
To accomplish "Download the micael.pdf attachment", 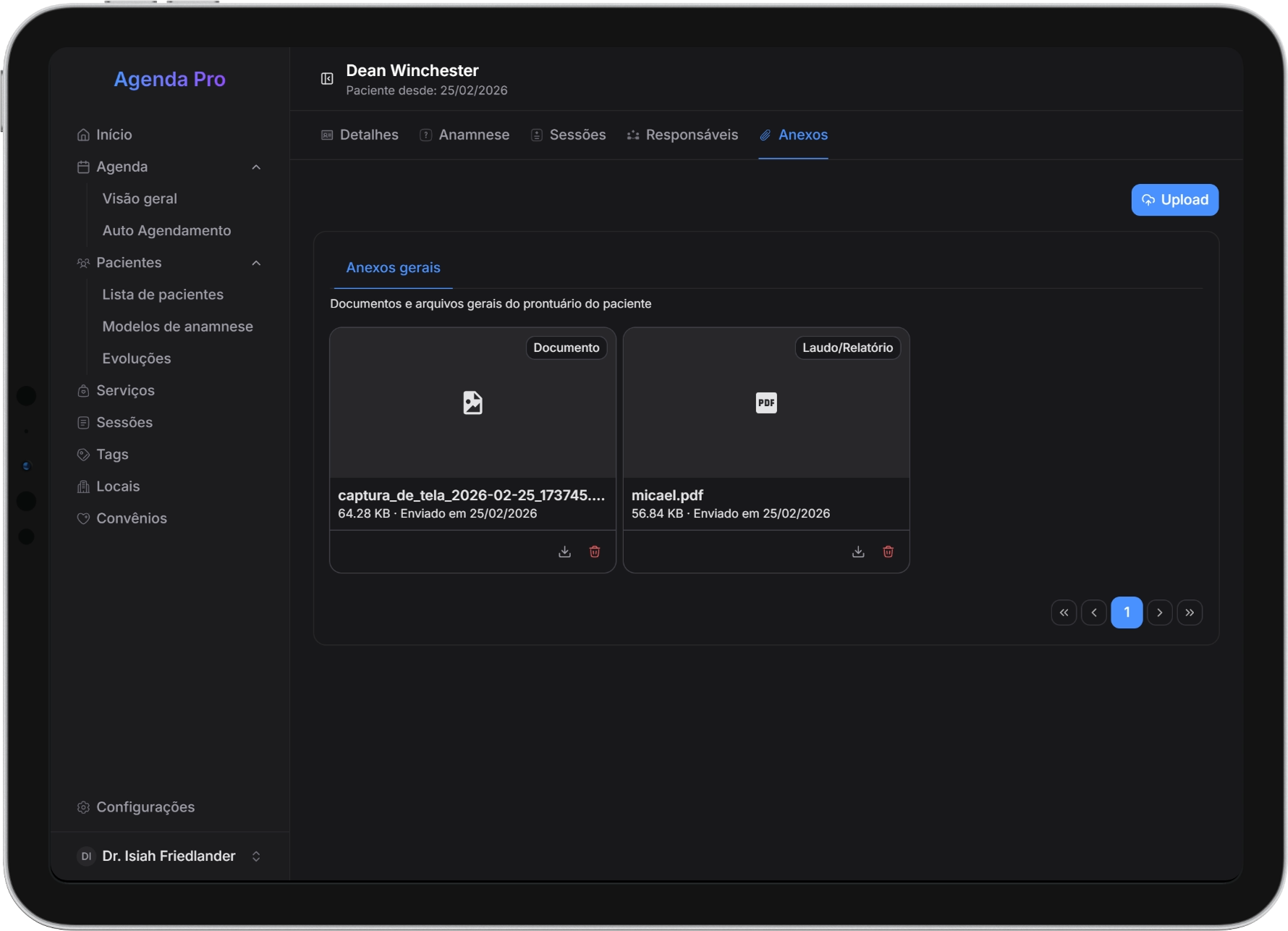I will [x=858, y=552].
